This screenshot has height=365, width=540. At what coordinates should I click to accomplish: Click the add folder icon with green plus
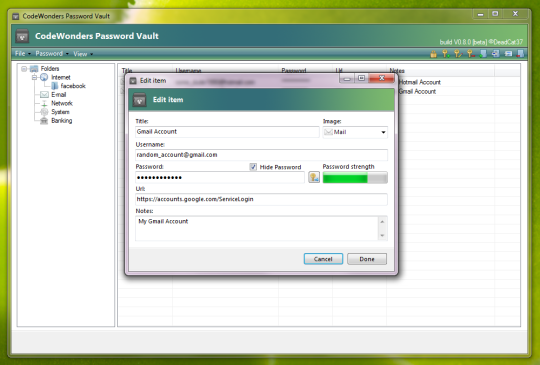(x=483, y=54)
